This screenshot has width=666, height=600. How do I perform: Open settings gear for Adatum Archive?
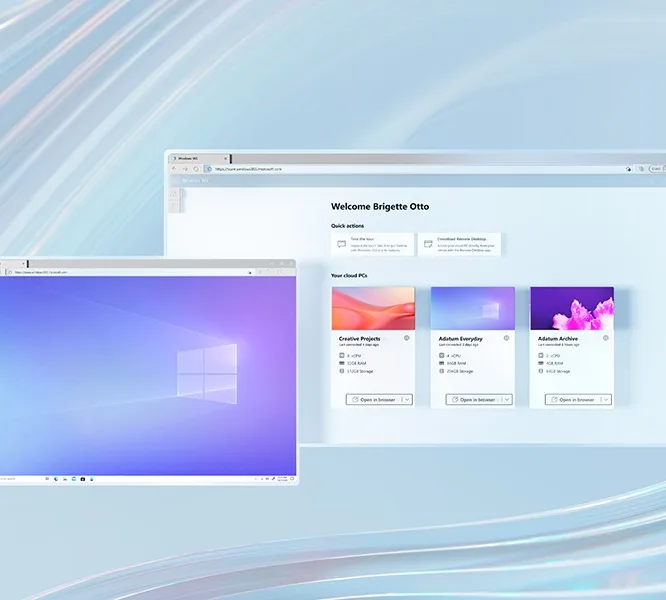605,338
